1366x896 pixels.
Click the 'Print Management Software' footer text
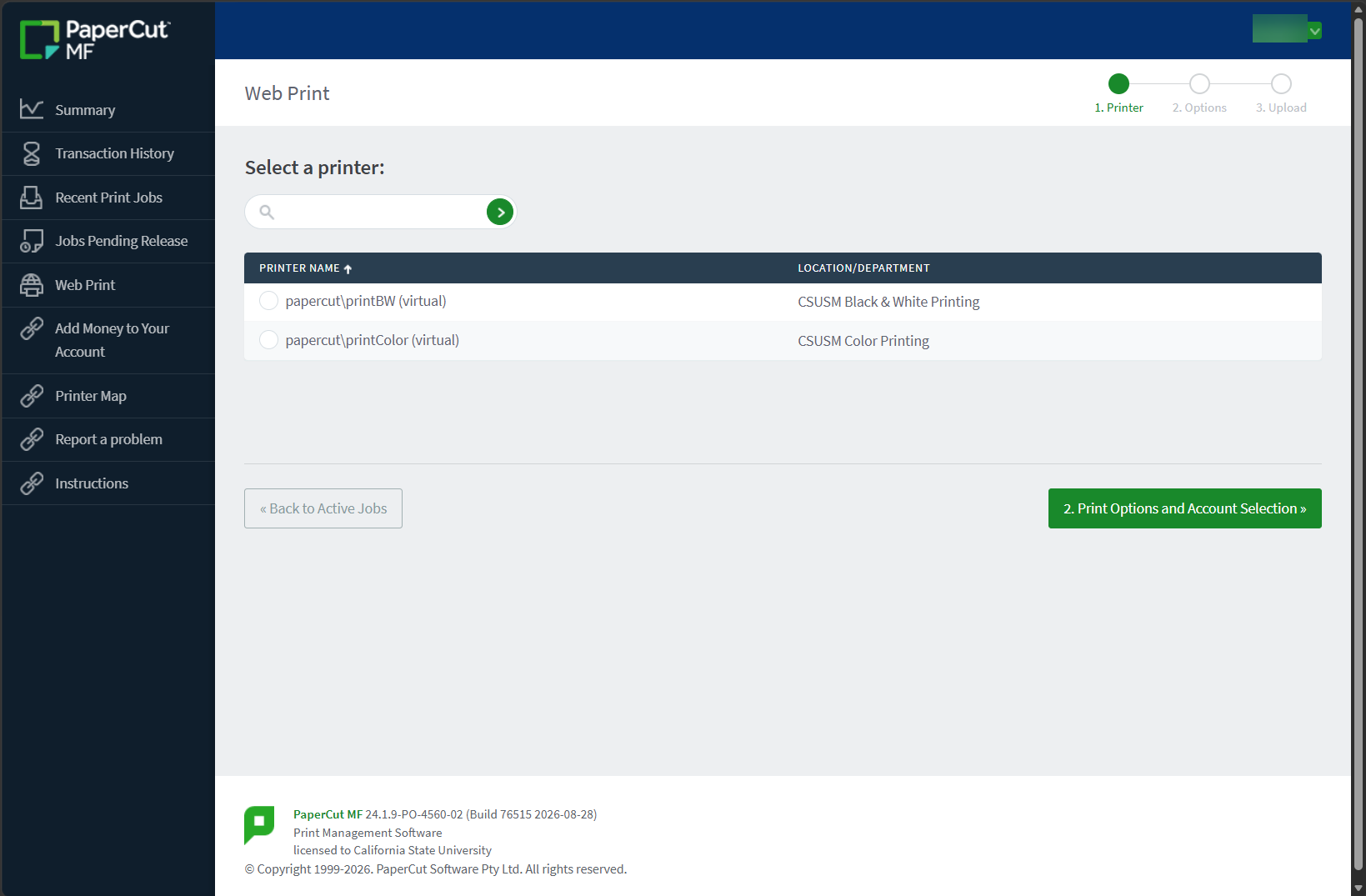point(368,833)
